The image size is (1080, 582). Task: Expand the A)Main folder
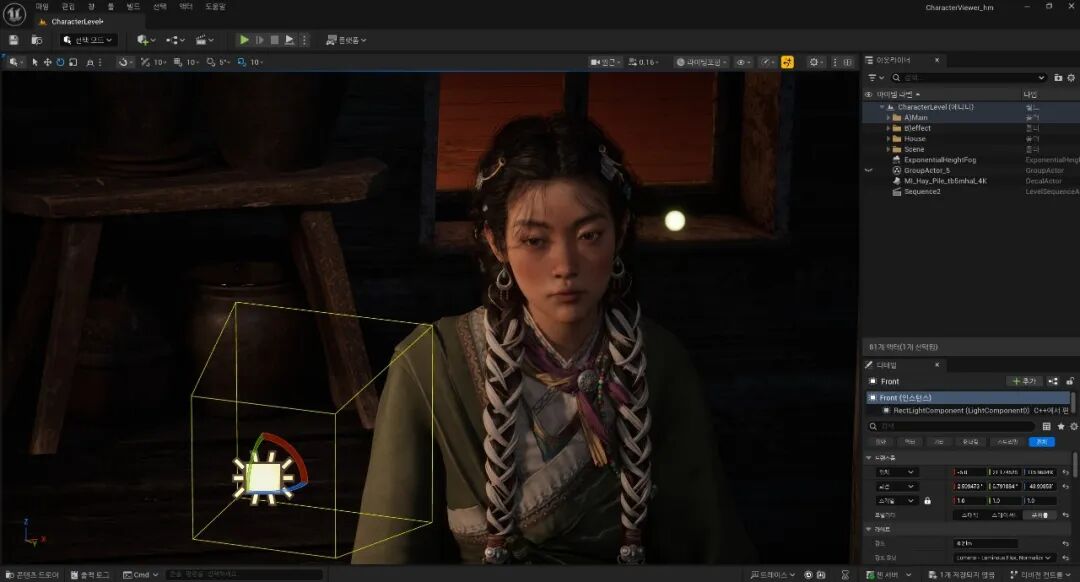pyautogui.click(x=888, y=118)
